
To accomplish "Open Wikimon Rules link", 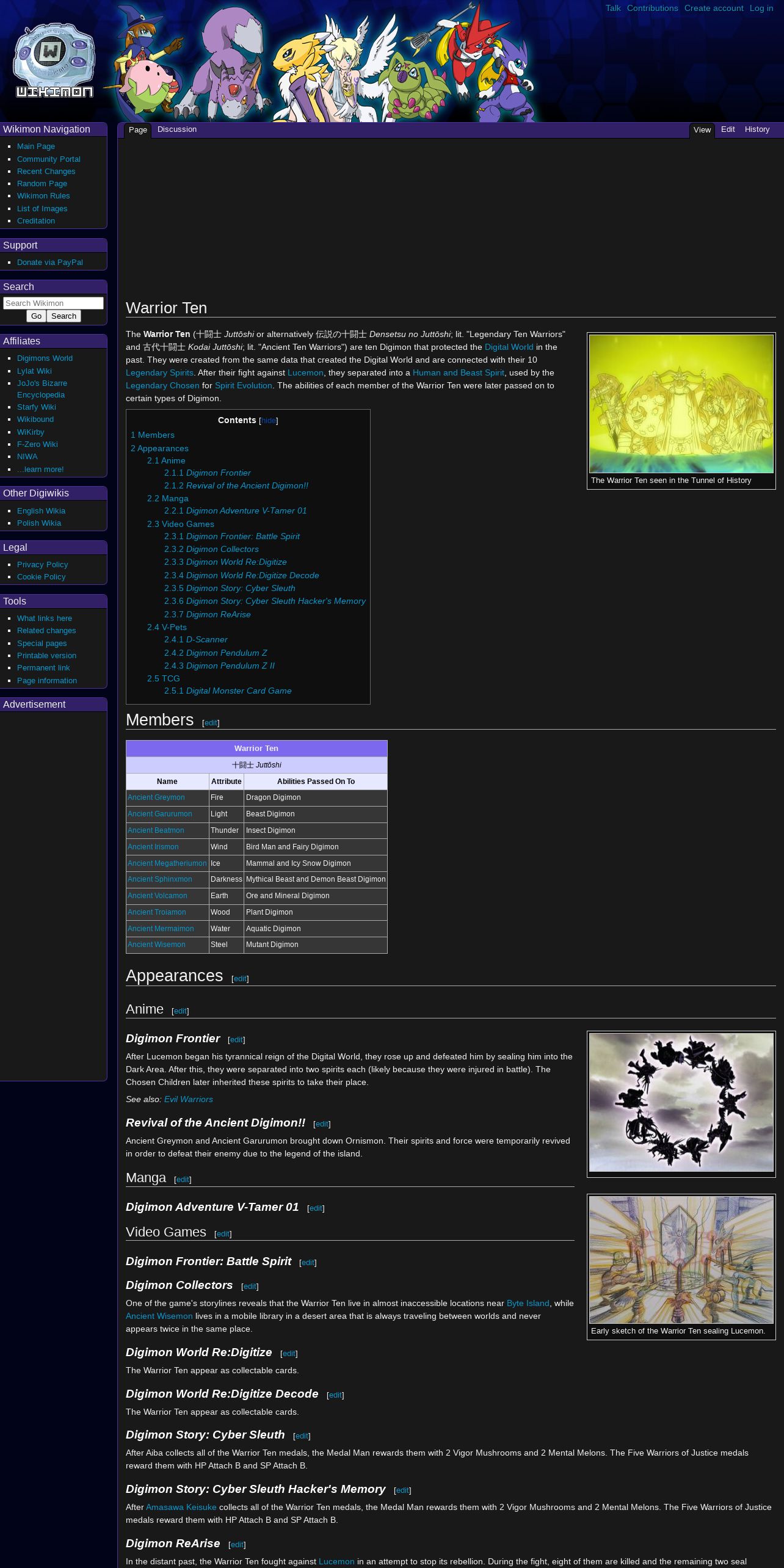I will pyautogui.click(x=43, y=196).
